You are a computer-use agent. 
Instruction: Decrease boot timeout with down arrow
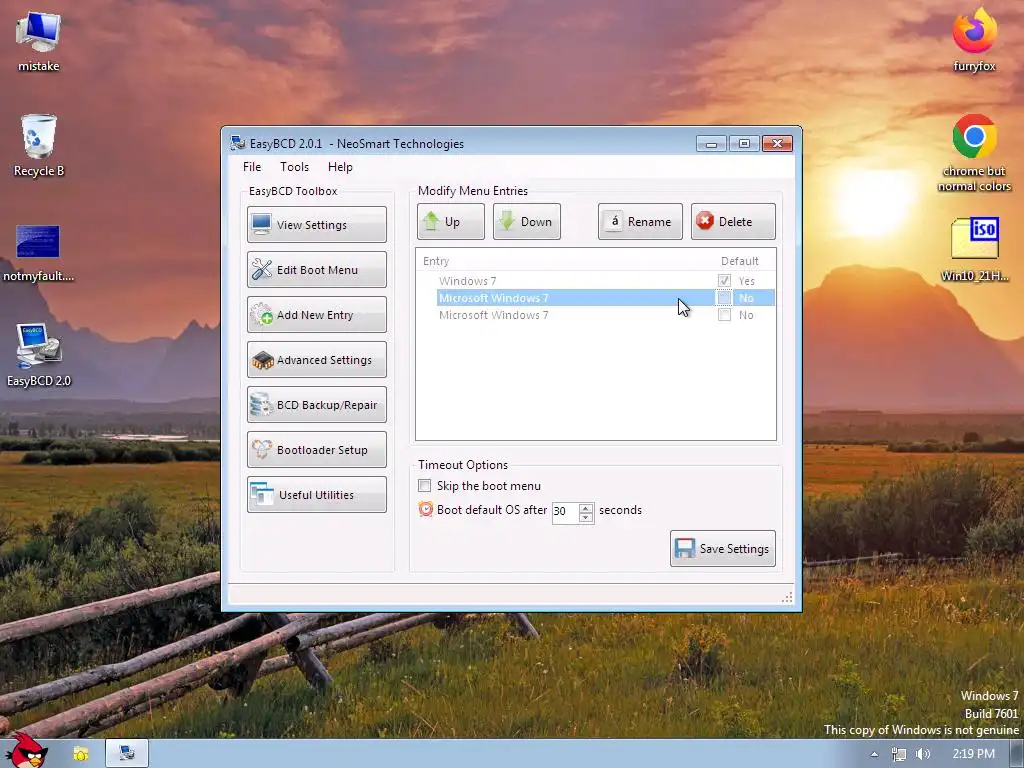[x=586, y=518]
